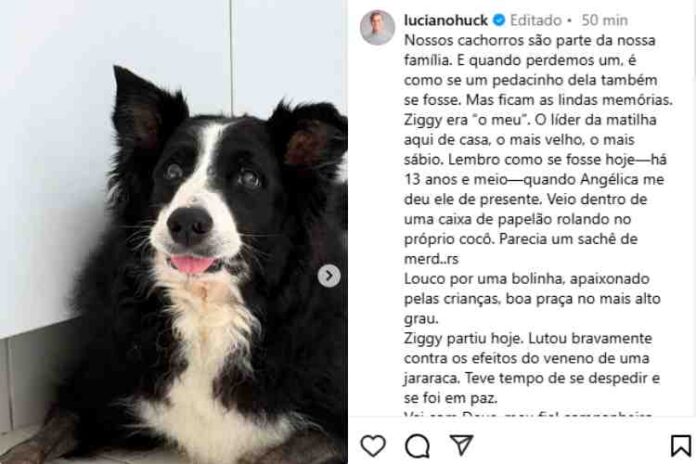Open the lucianohuck profile picture
The width and height of the screenshot is (696, 464).
point(377,28)
